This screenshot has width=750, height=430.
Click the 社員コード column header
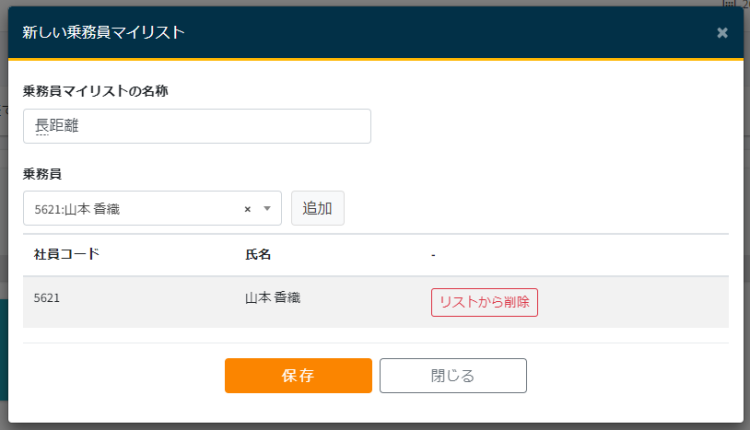pyautogui.click(x=67, y=255)
